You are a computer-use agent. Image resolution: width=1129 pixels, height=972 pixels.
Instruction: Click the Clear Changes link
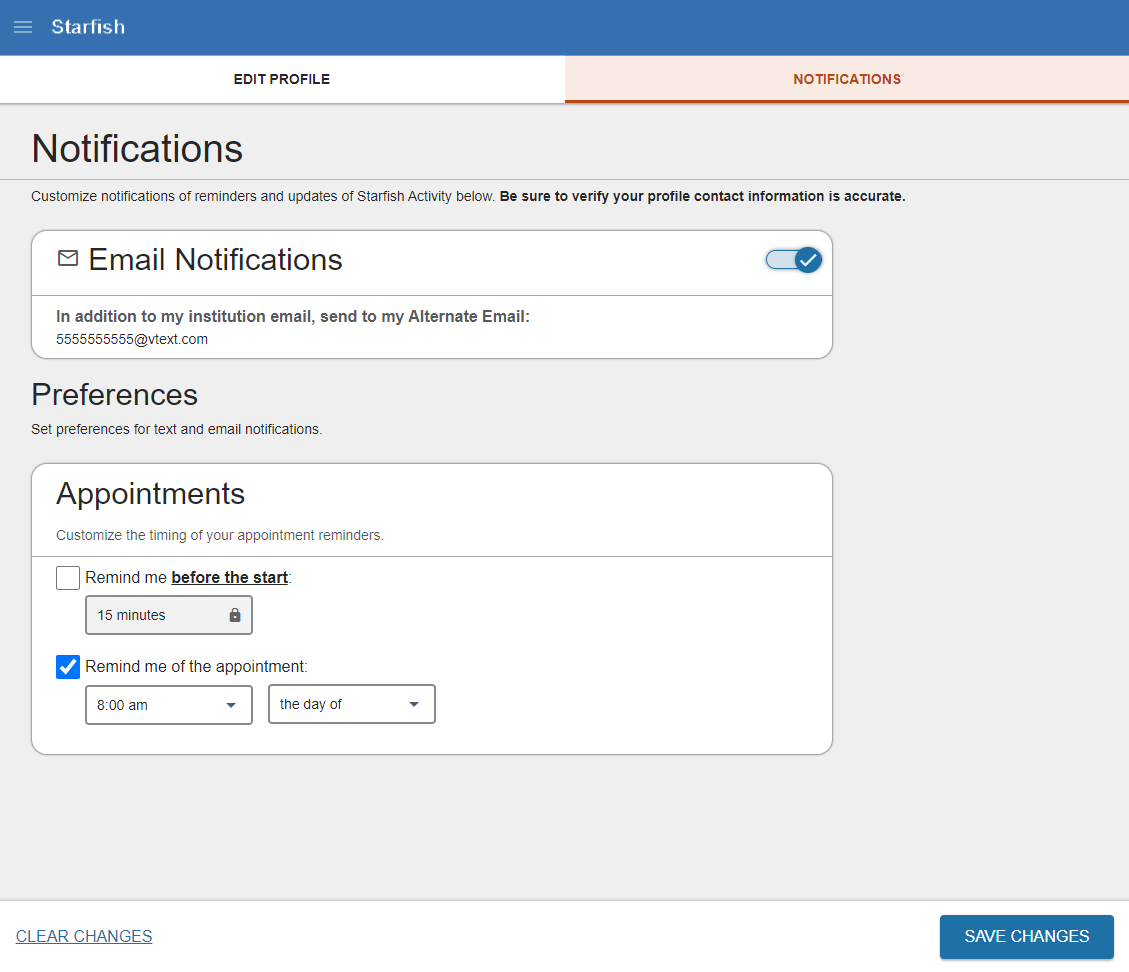[84, 936]
